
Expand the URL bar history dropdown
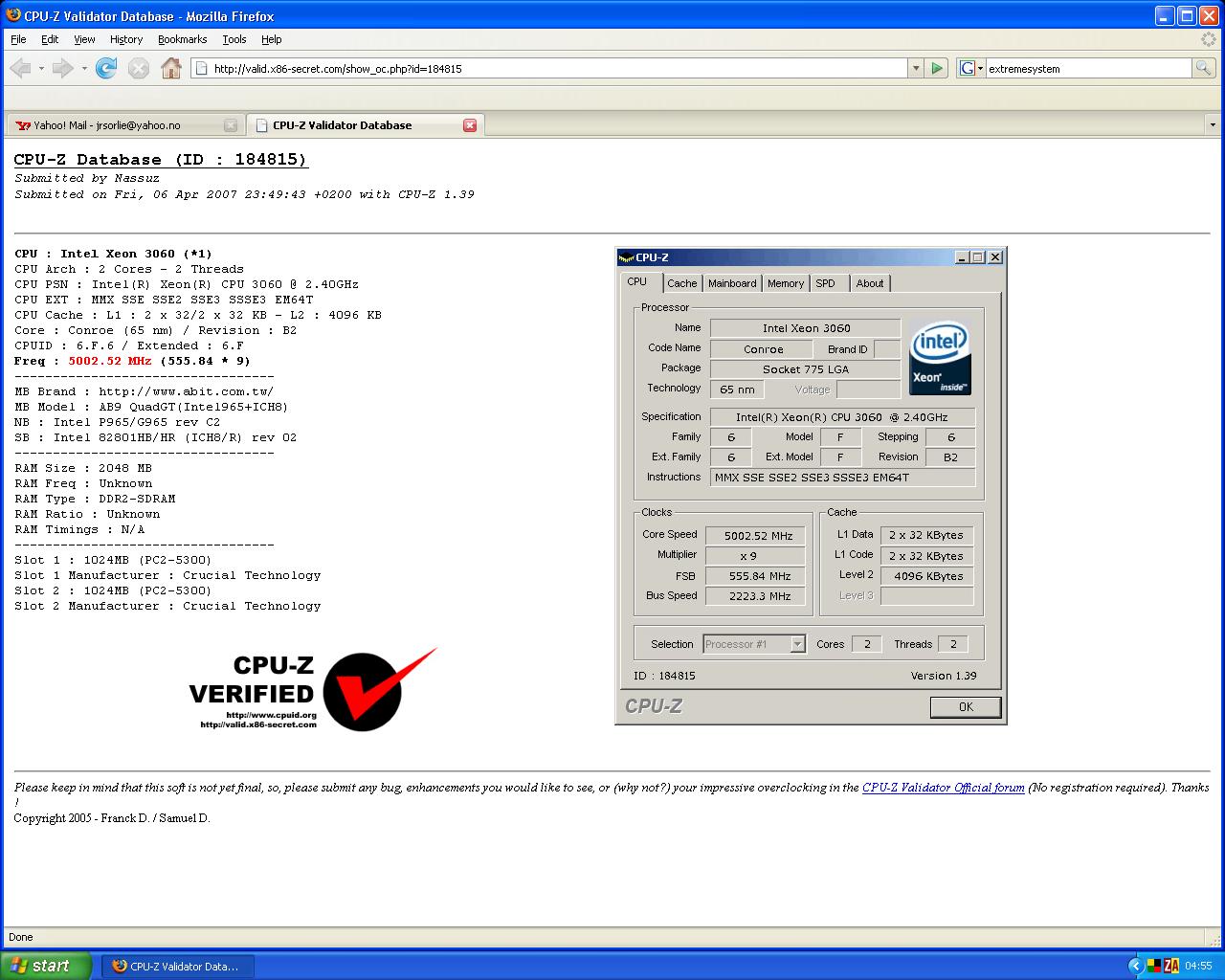916,68
